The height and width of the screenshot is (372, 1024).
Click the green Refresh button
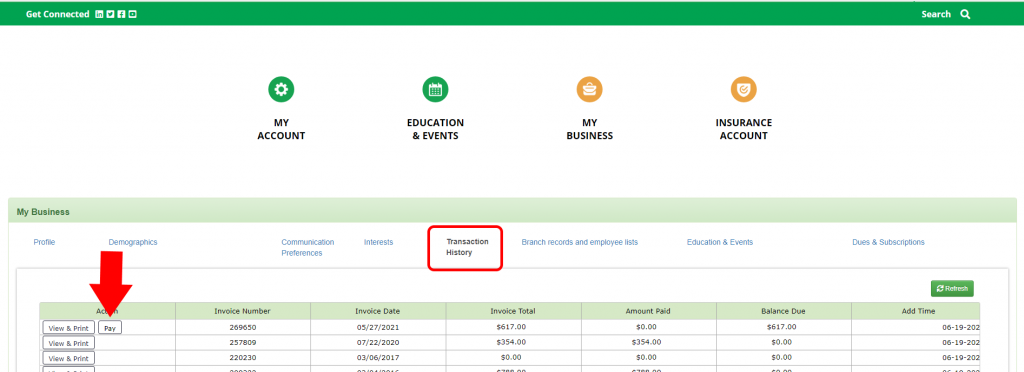[x=952, y=288]
